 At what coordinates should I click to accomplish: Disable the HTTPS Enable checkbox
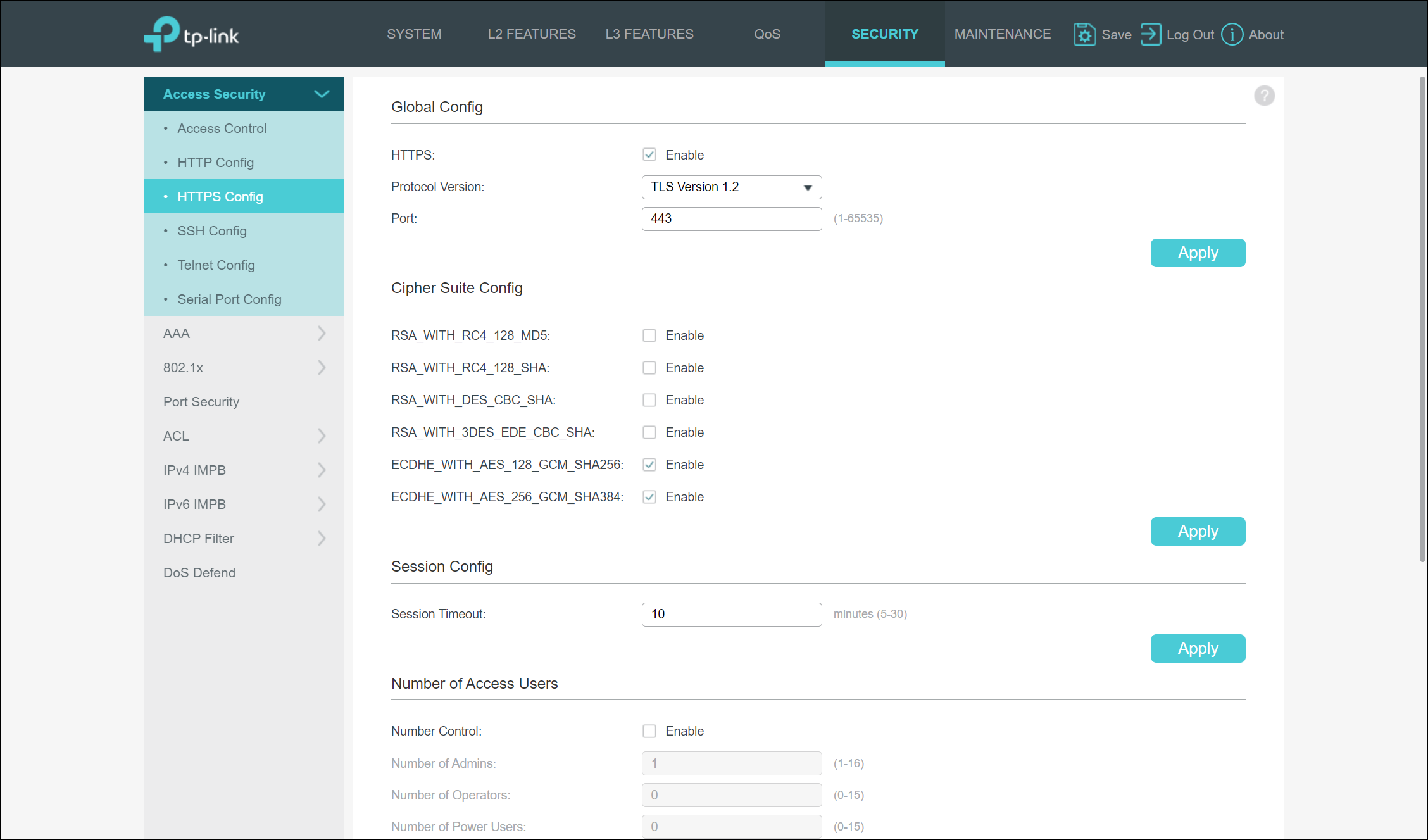[x=649, y=155]
